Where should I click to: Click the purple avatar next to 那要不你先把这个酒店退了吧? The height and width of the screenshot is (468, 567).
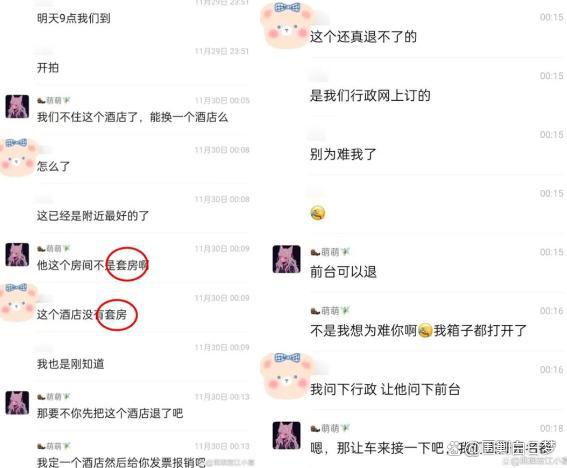17,403
